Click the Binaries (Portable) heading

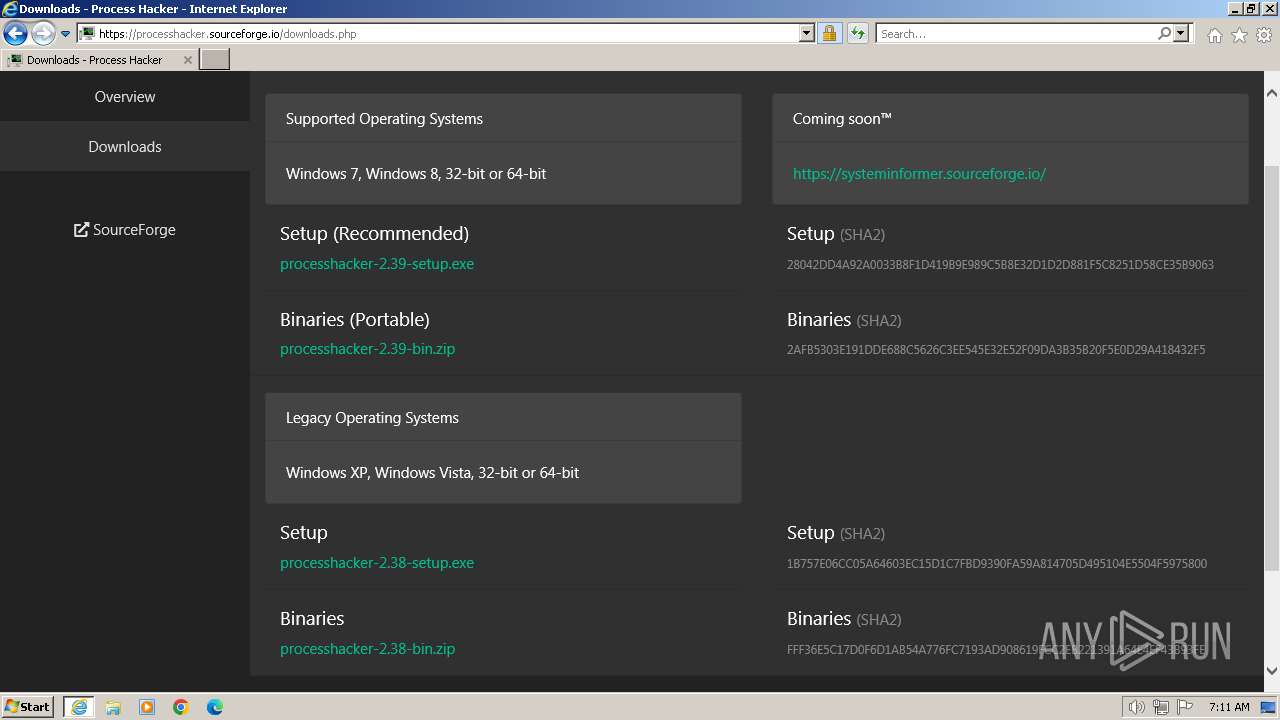pos(355,319)
